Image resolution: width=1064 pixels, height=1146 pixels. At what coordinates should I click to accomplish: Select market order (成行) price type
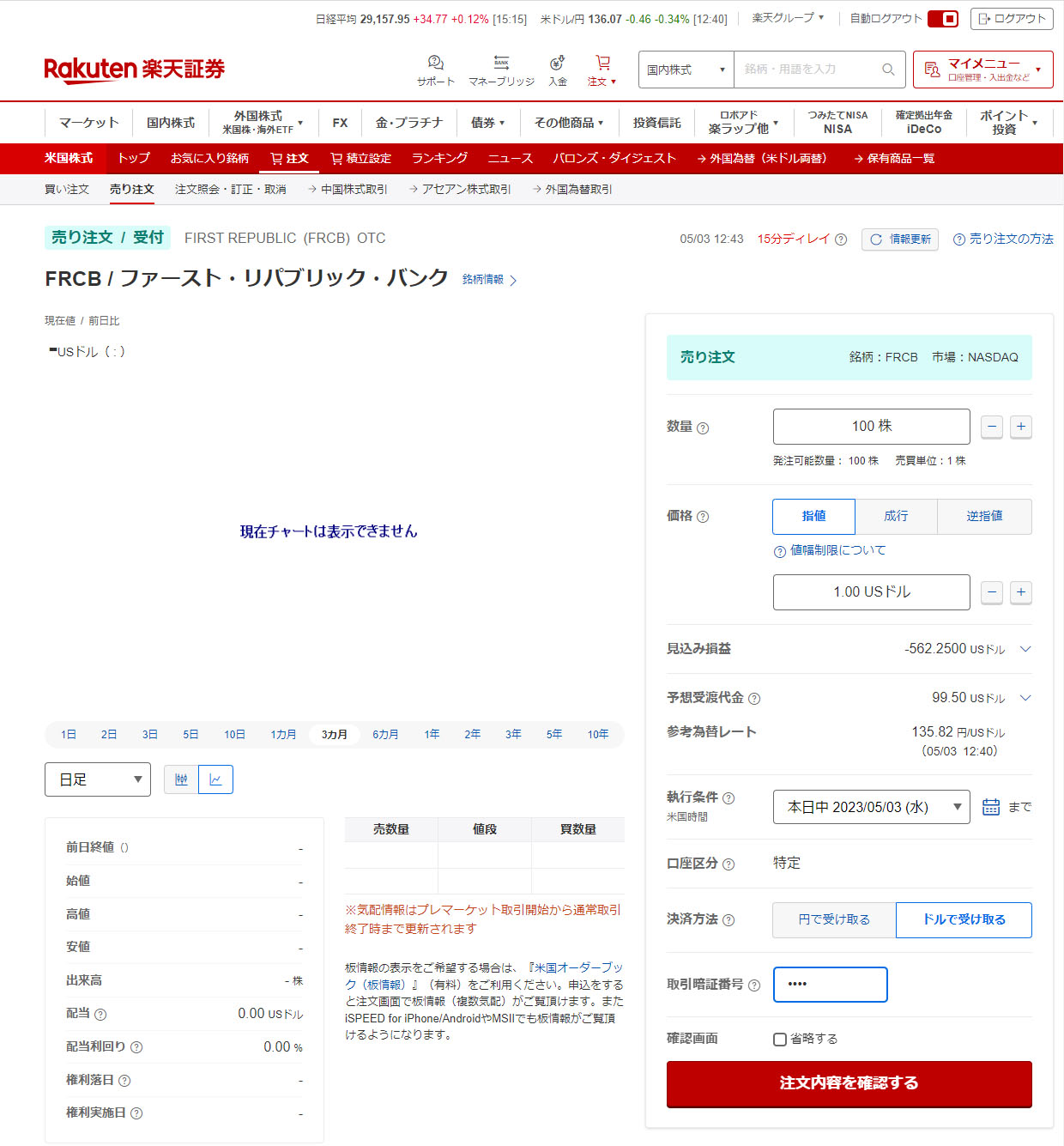896,516
